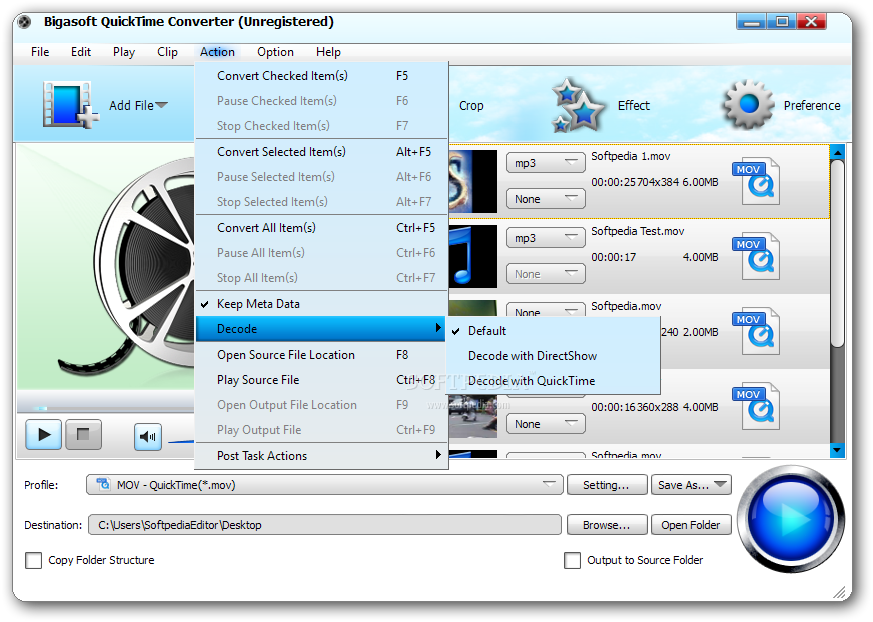The image size is (873, 622).
Task: Select the Softpedia 1.mov thumbnail
Action: (472, 182)
